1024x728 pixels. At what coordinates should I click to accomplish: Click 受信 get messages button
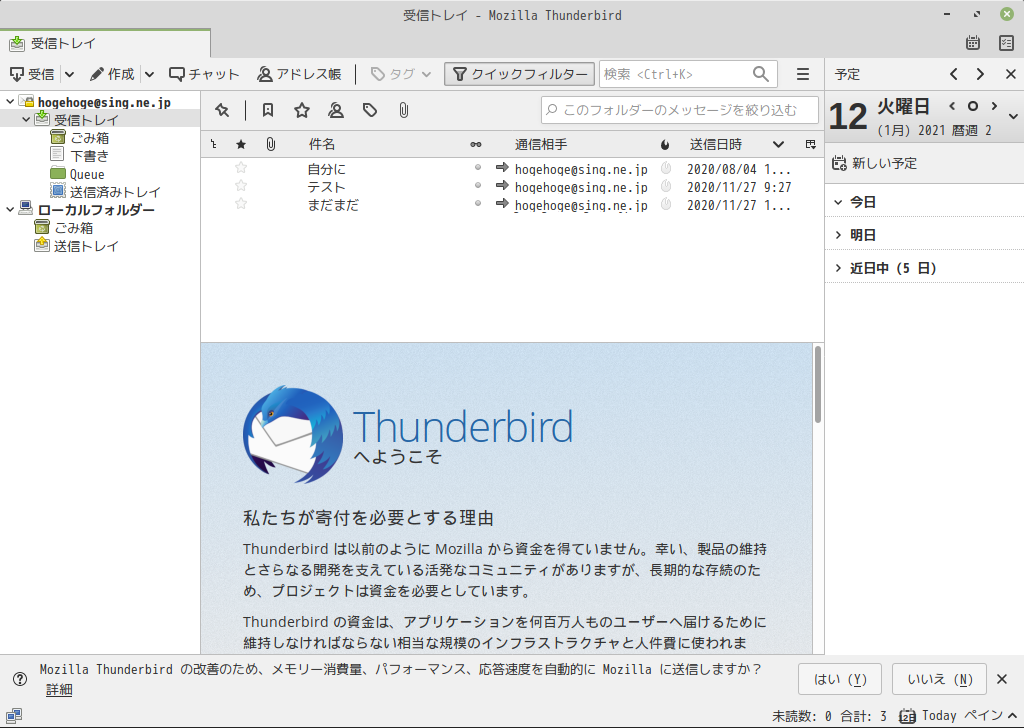33,74
